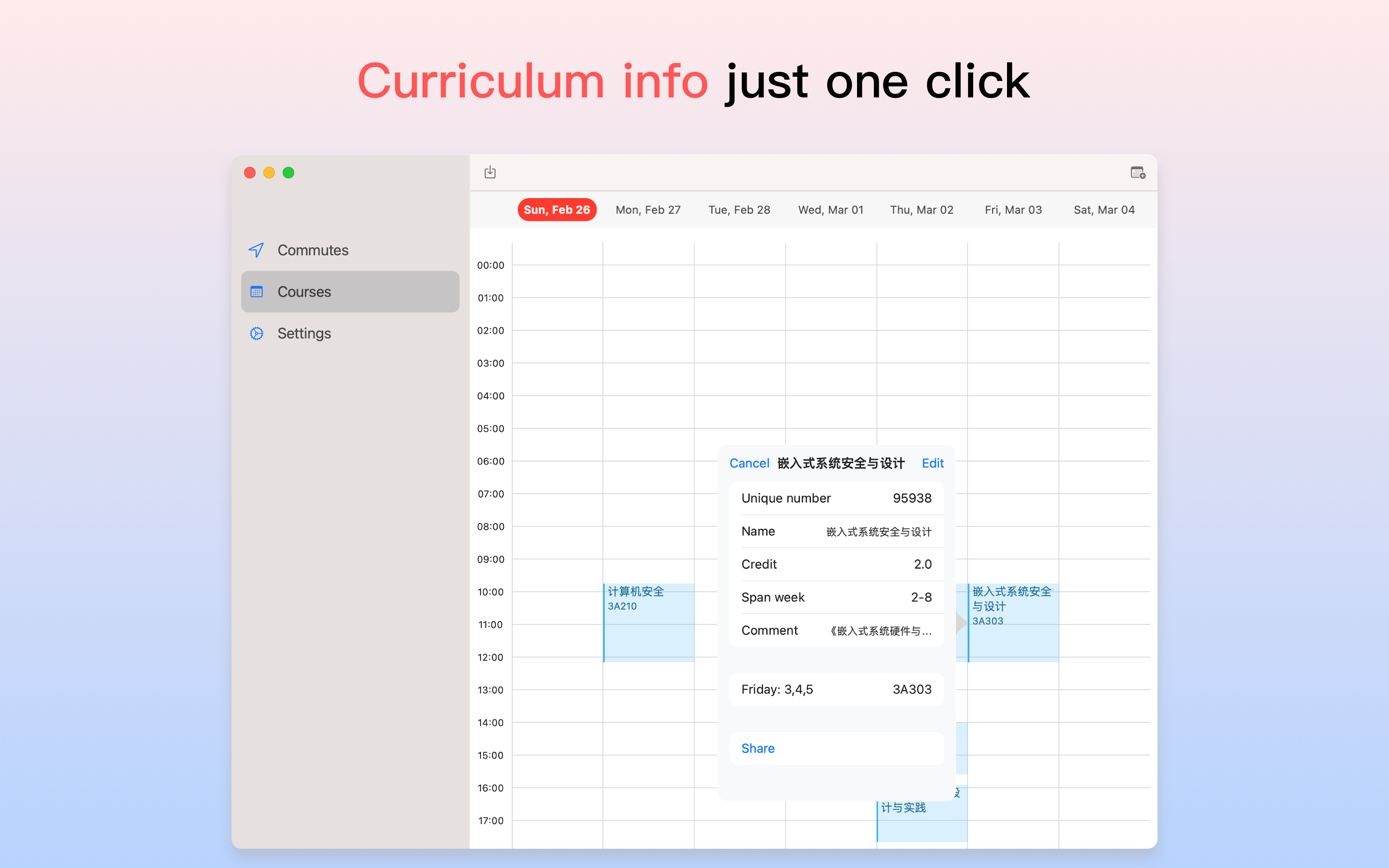Click the Courses calendar icon in sidebar

(x=257, y=292)
